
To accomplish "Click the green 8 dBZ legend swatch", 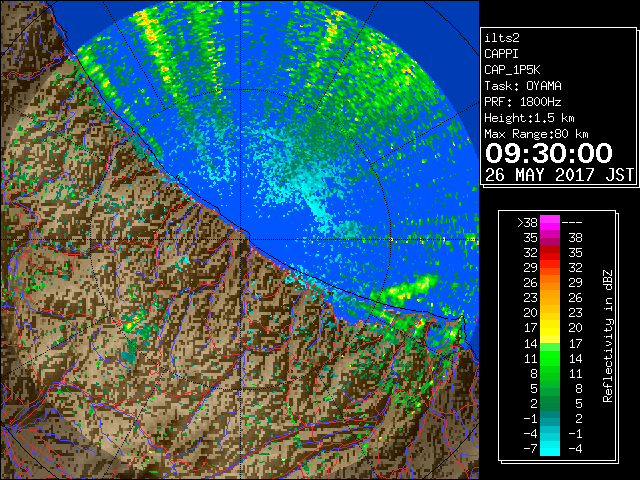I will point(550,373).
